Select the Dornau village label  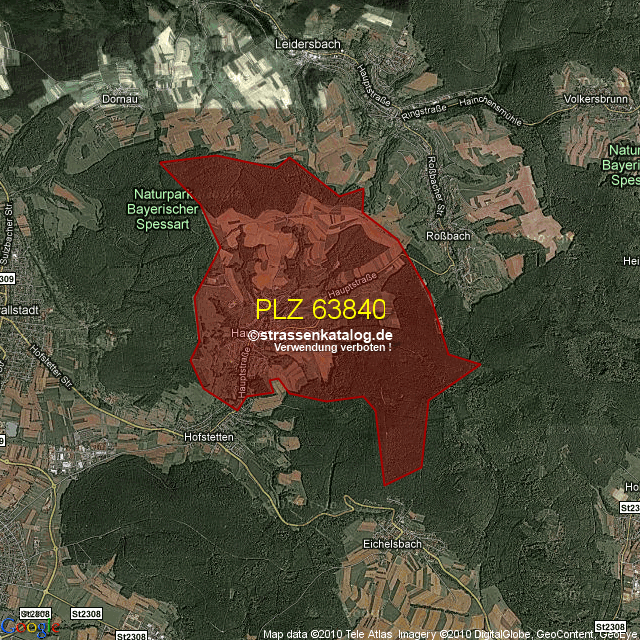119,99
